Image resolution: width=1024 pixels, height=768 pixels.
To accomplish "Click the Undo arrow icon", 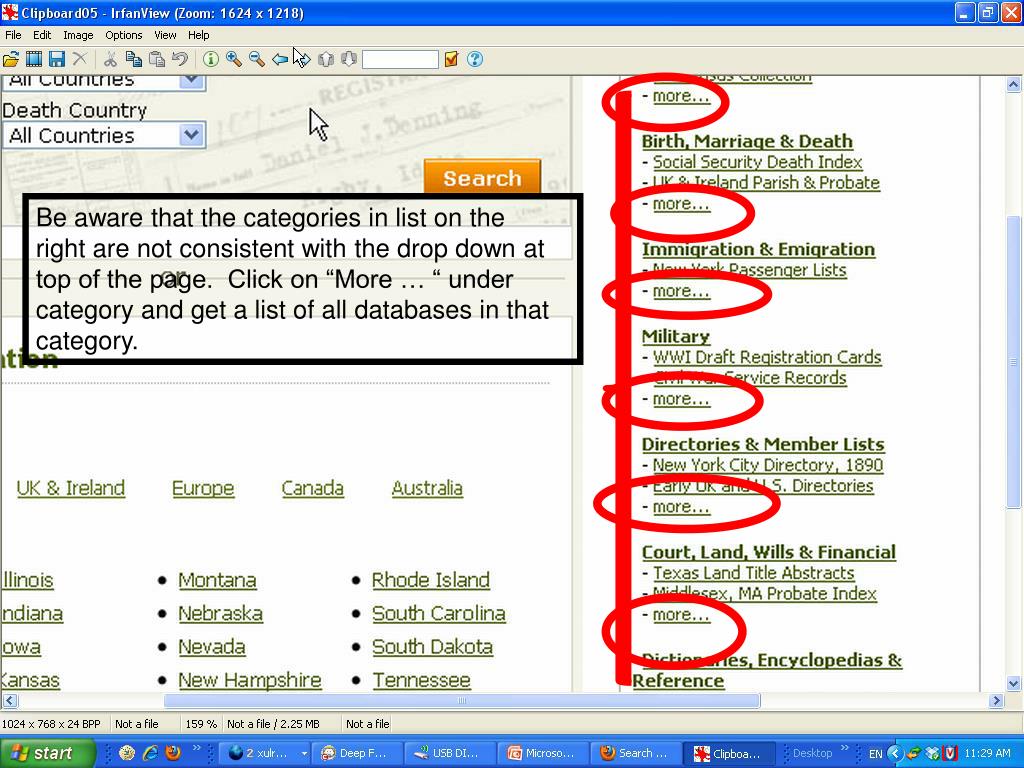I will point(180,59).
